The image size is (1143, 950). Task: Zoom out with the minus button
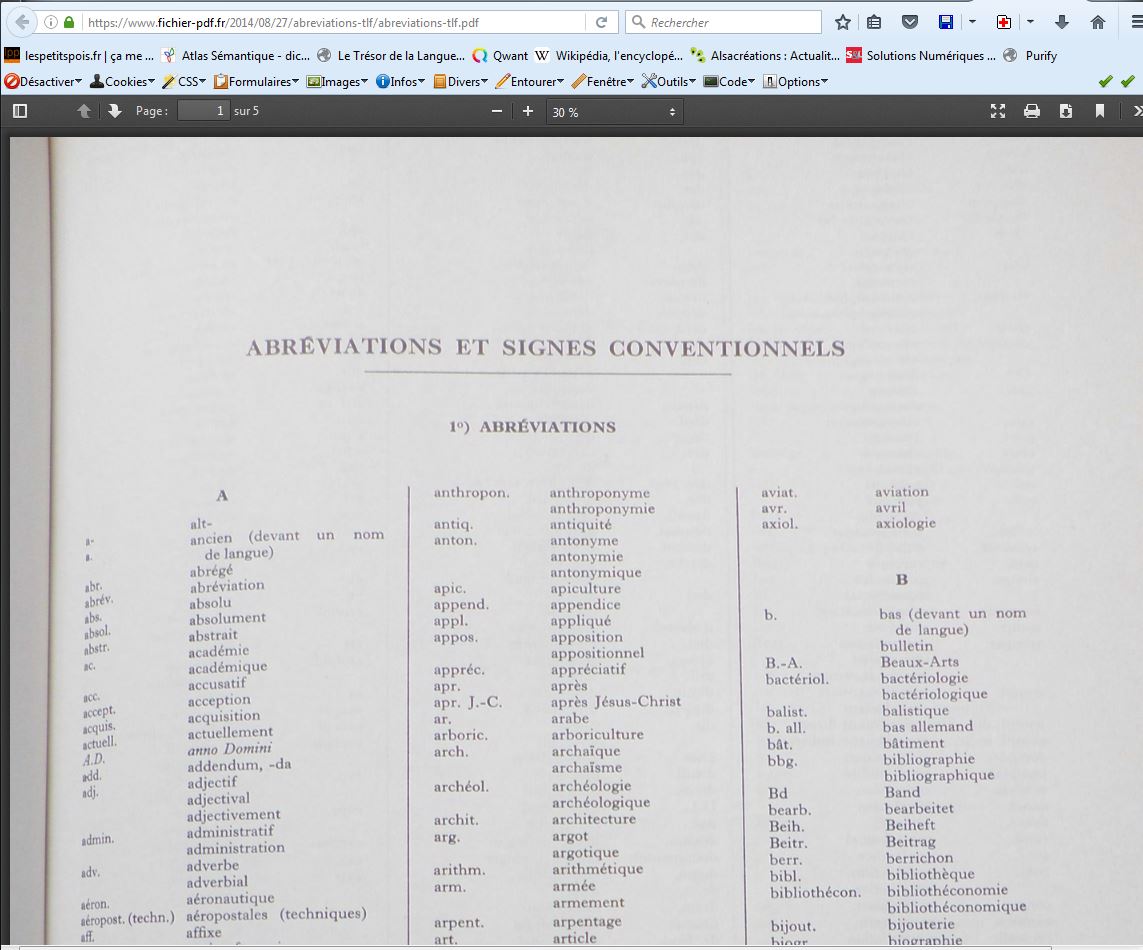[497, 111]
